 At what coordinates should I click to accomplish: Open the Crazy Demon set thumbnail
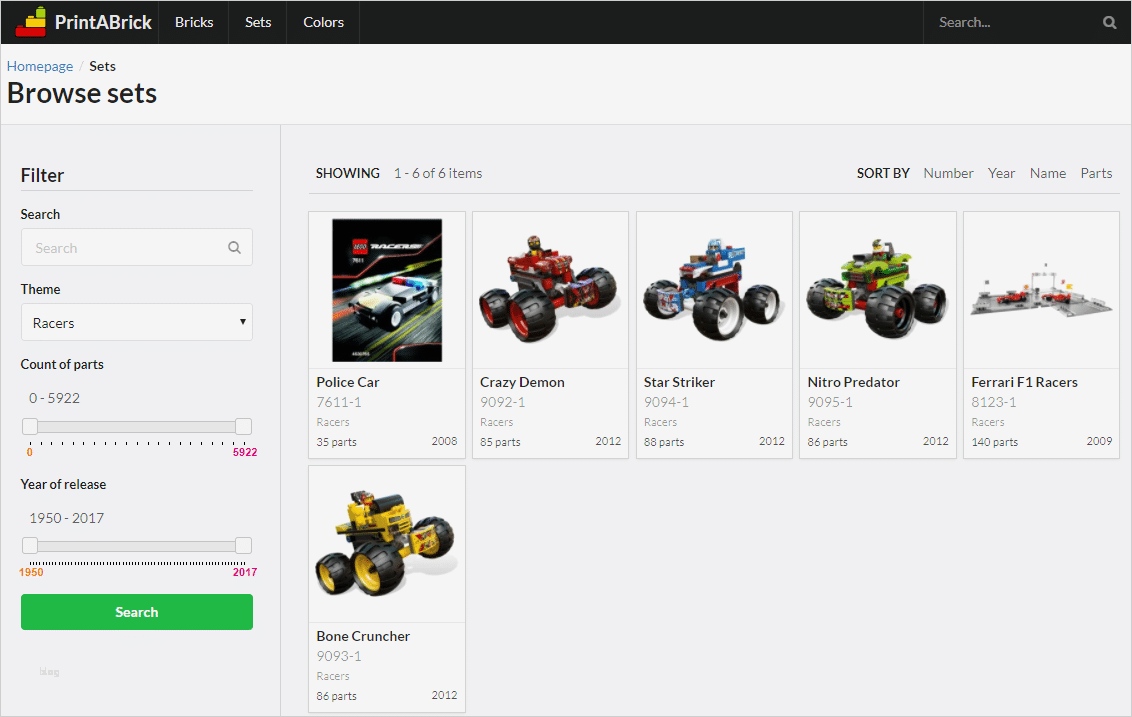[x=550, y=290]
